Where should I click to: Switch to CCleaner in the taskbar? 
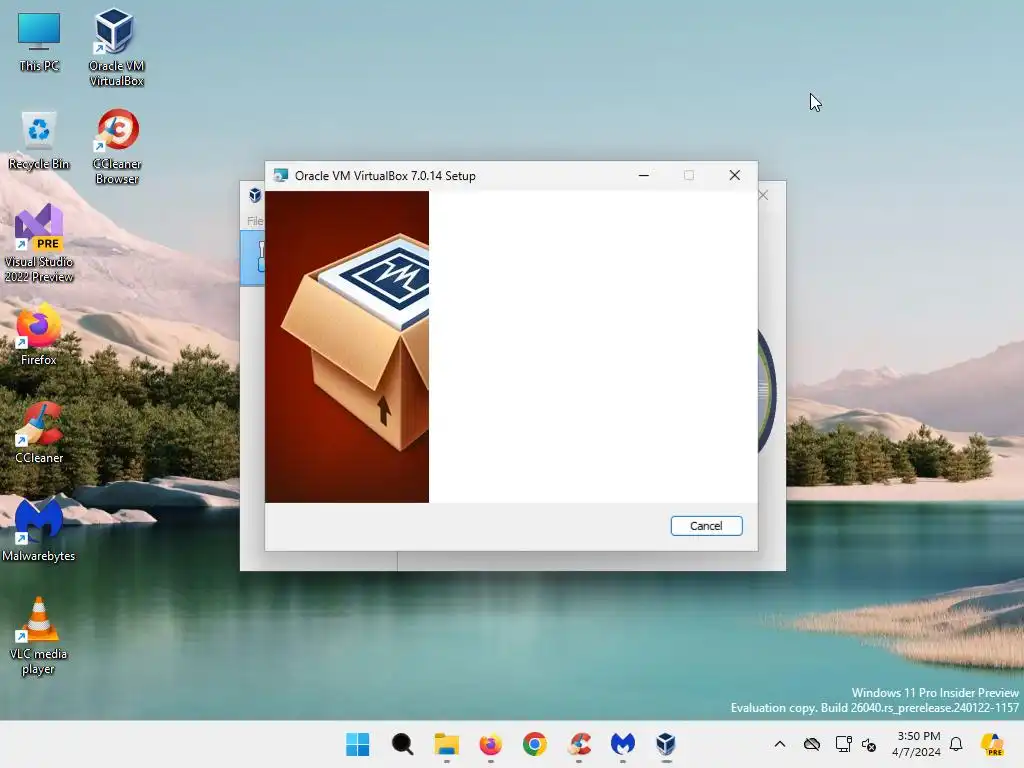(579, 744)
